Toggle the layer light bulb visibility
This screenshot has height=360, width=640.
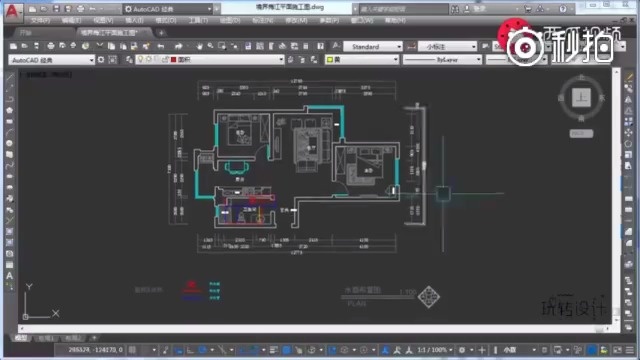[x=140, y=60]
